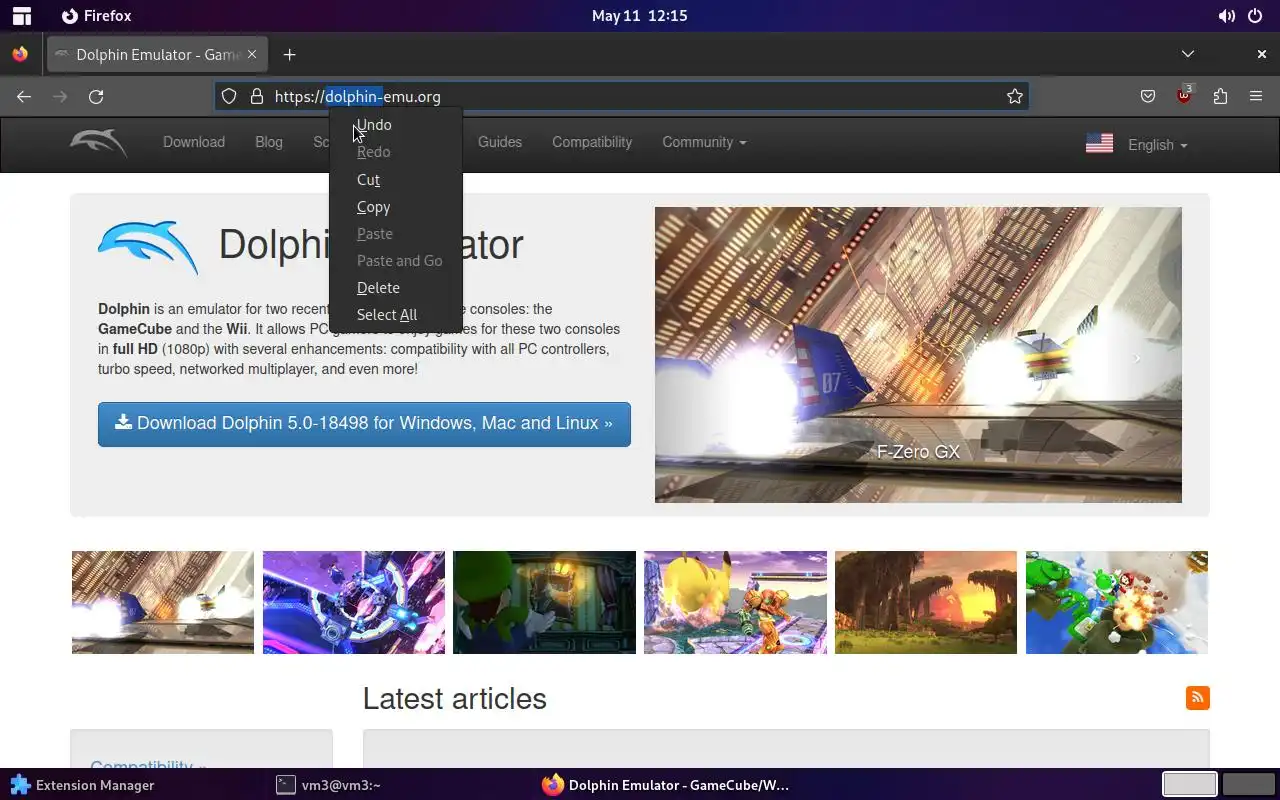Viewport: 1280px width, 800px height.
Task: Click the blue Dolphin logo in header
Action: tap(148, 247)
